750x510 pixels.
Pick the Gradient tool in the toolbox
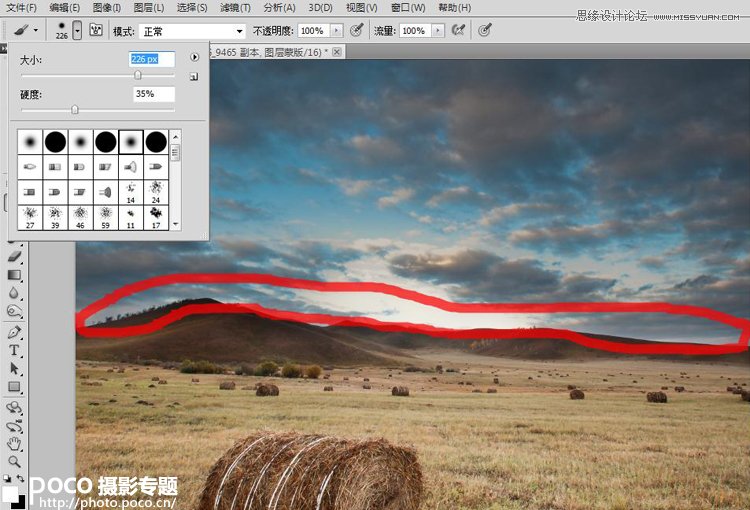(14, 275)
